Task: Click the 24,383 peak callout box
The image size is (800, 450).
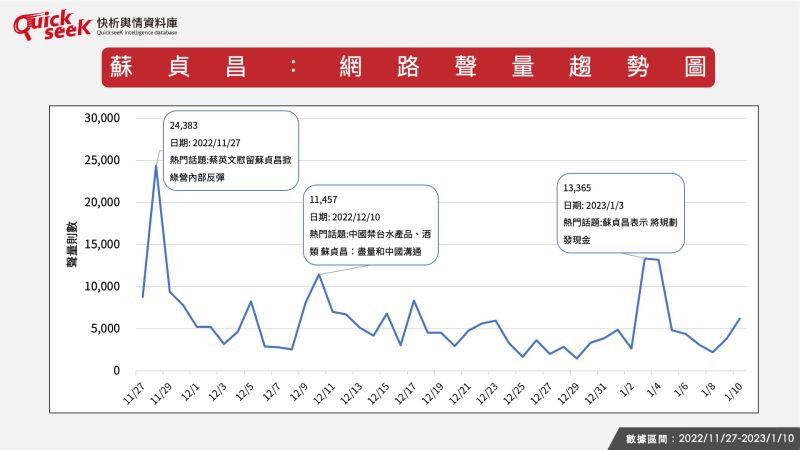Action: point(231,151)
